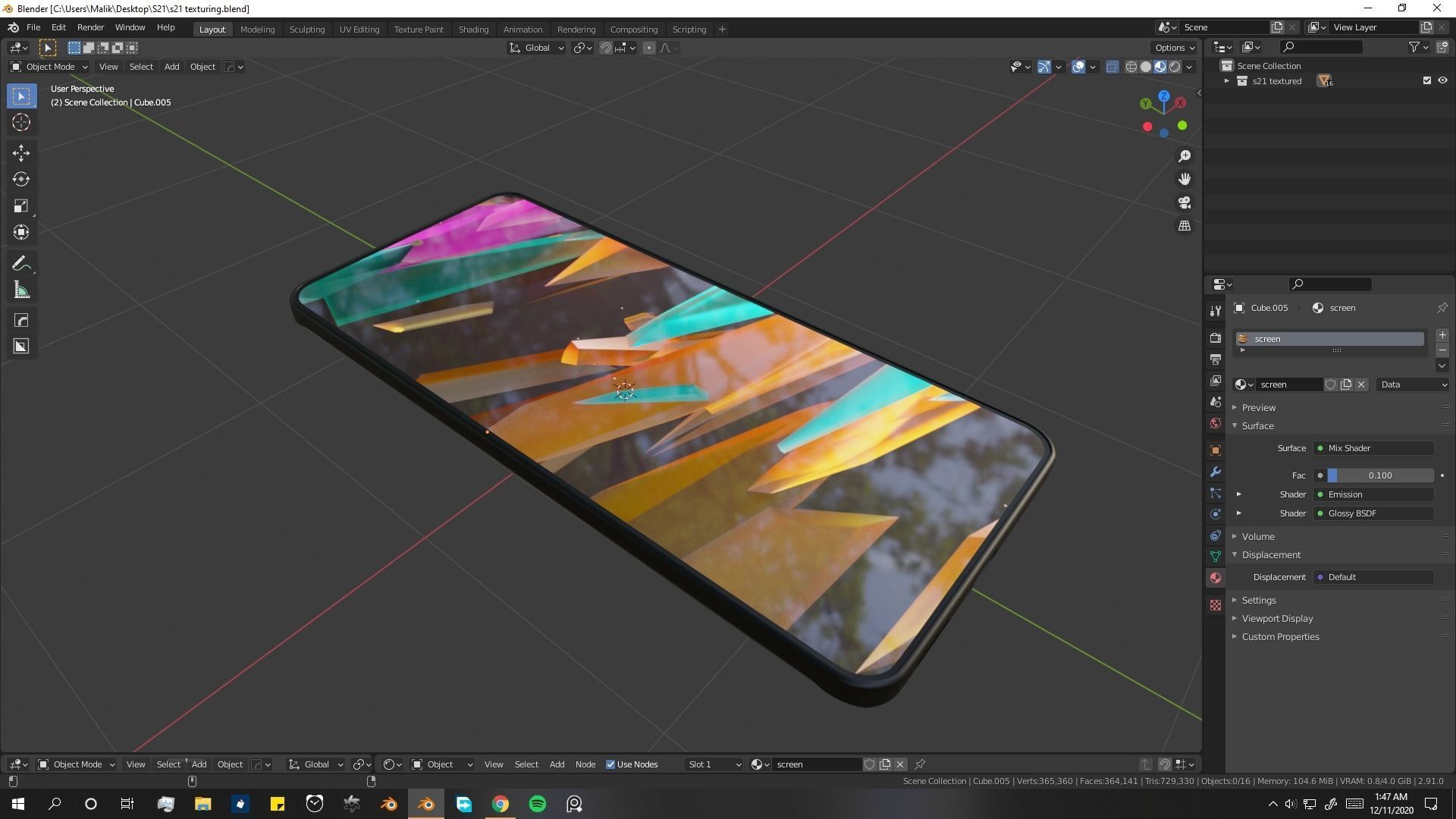
Task: Open the Slot 1 dropdown
Action: (x=714, y=764)
